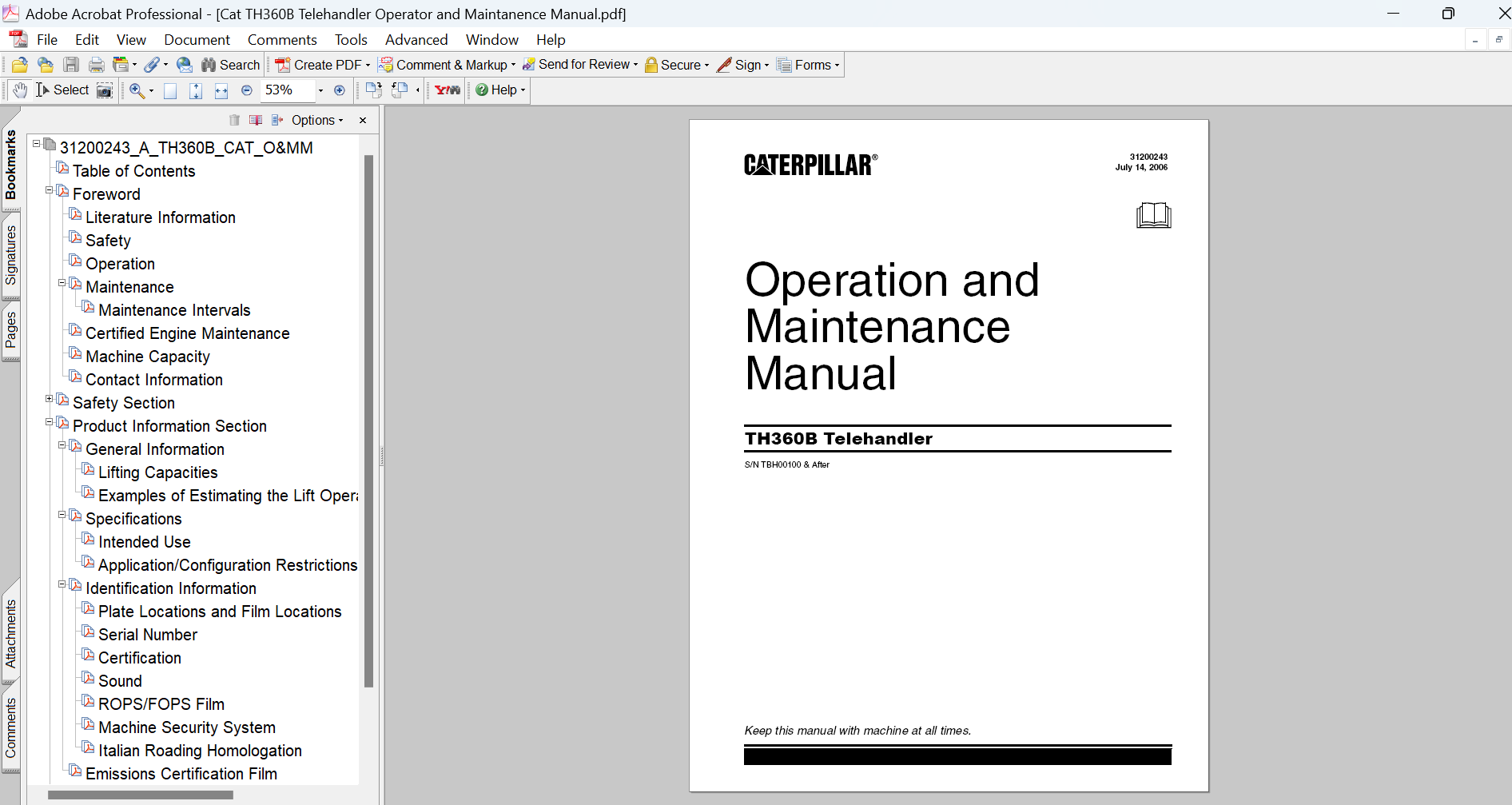This screenshot has height=805, width=1512.
Task: Open the Comments menu
Action: [x=282, y=40]
